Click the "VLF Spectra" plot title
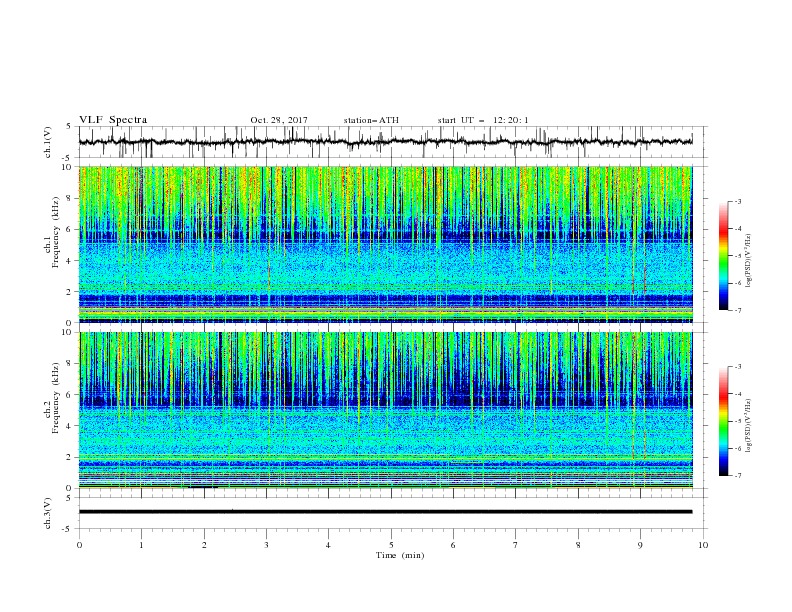This screenshot has width=792, height=612. (113, 120)
